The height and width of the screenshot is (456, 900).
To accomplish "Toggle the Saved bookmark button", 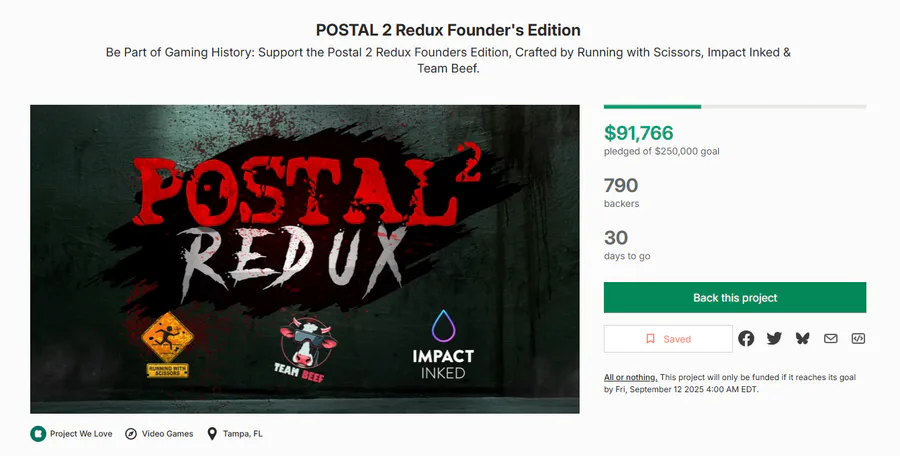I will (668, 339).
